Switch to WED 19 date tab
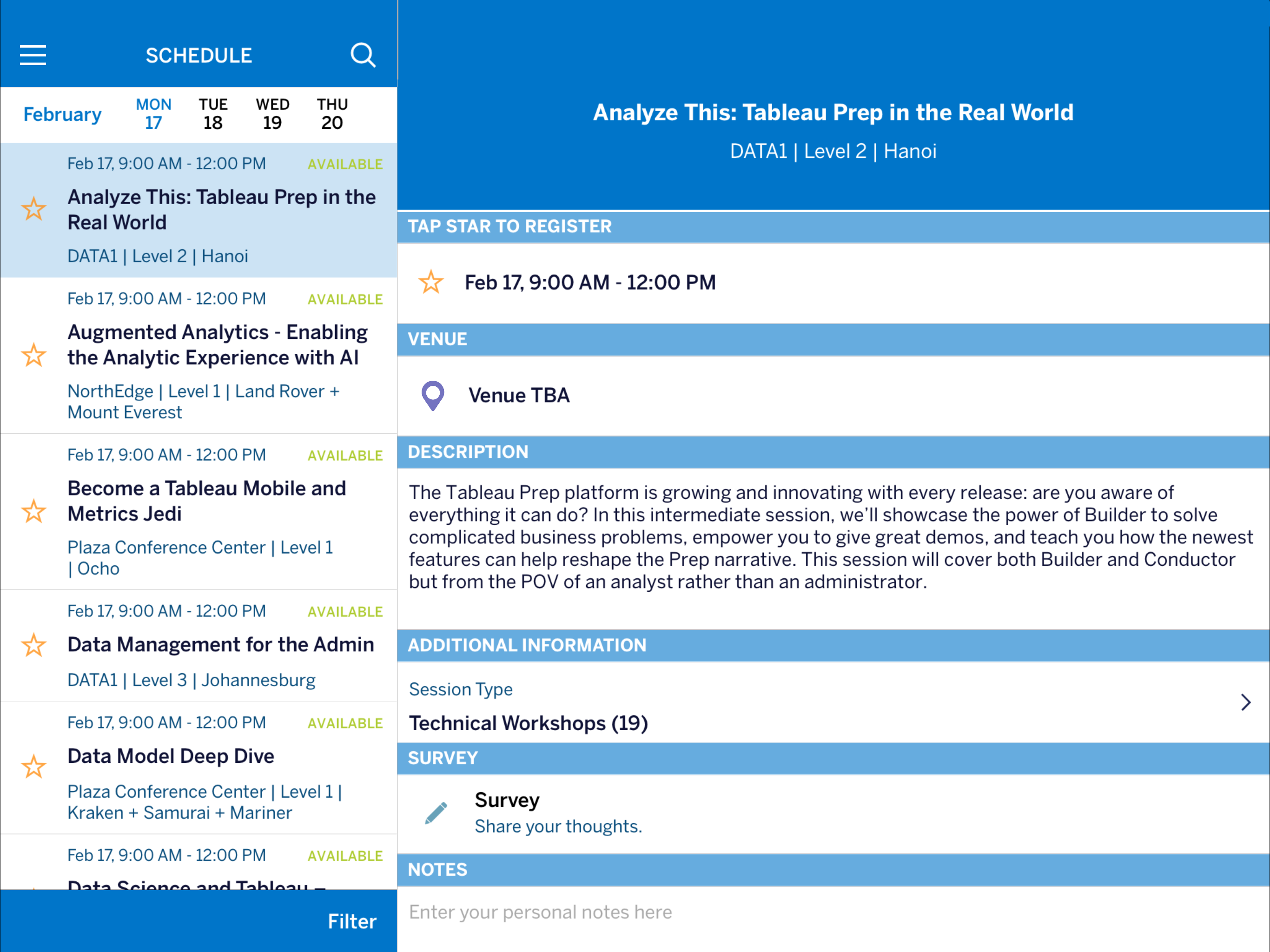The width and height of the screenshot is (1270, 952). pos(273,114)
